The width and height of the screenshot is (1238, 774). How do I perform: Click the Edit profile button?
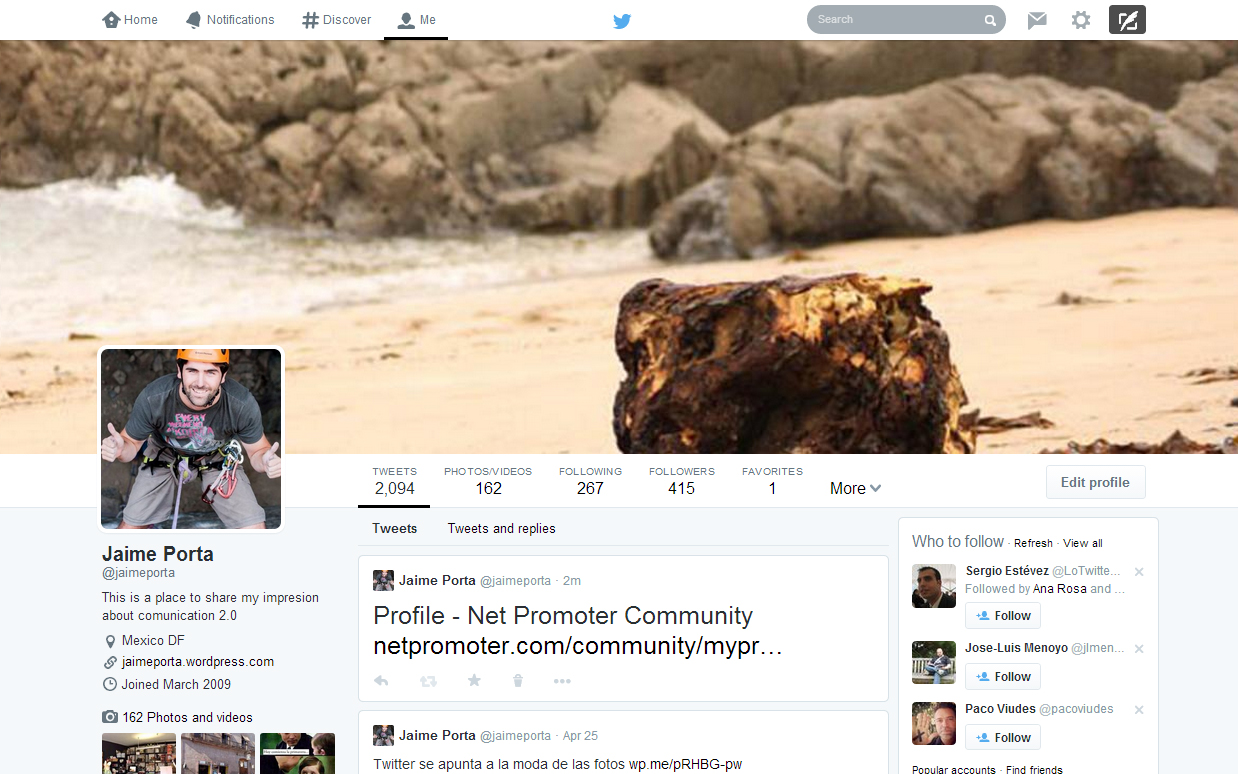[x=1095, y=482]
